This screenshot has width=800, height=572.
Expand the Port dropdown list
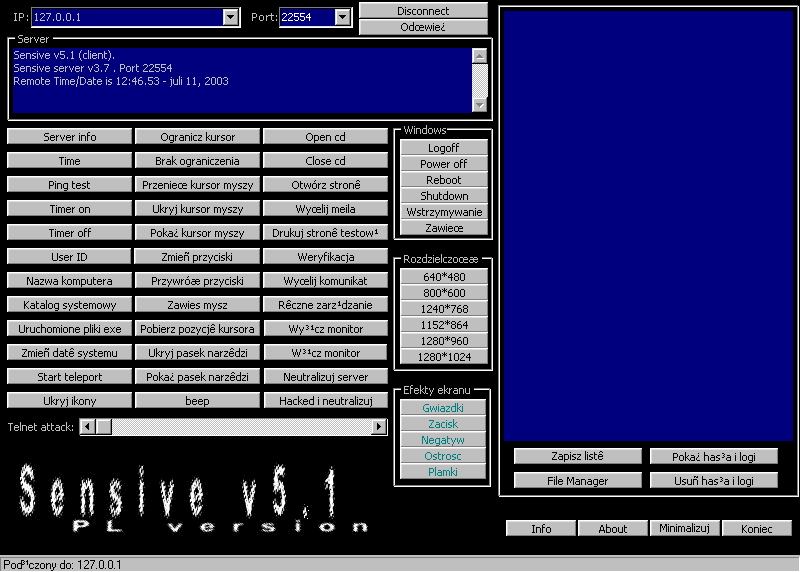pyautogui.click(x=343, y=17)
